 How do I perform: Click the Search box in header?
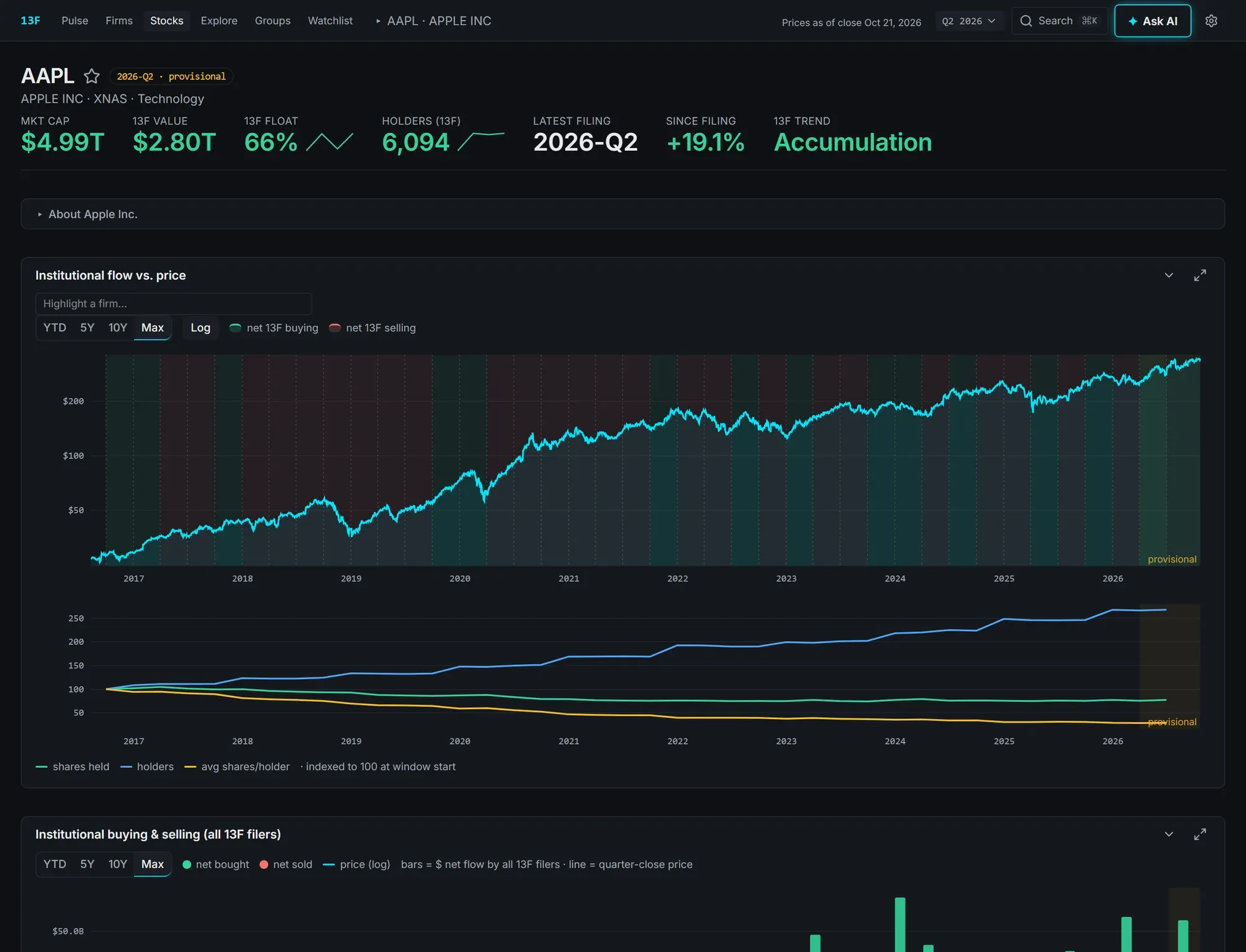coord(1059,21)
